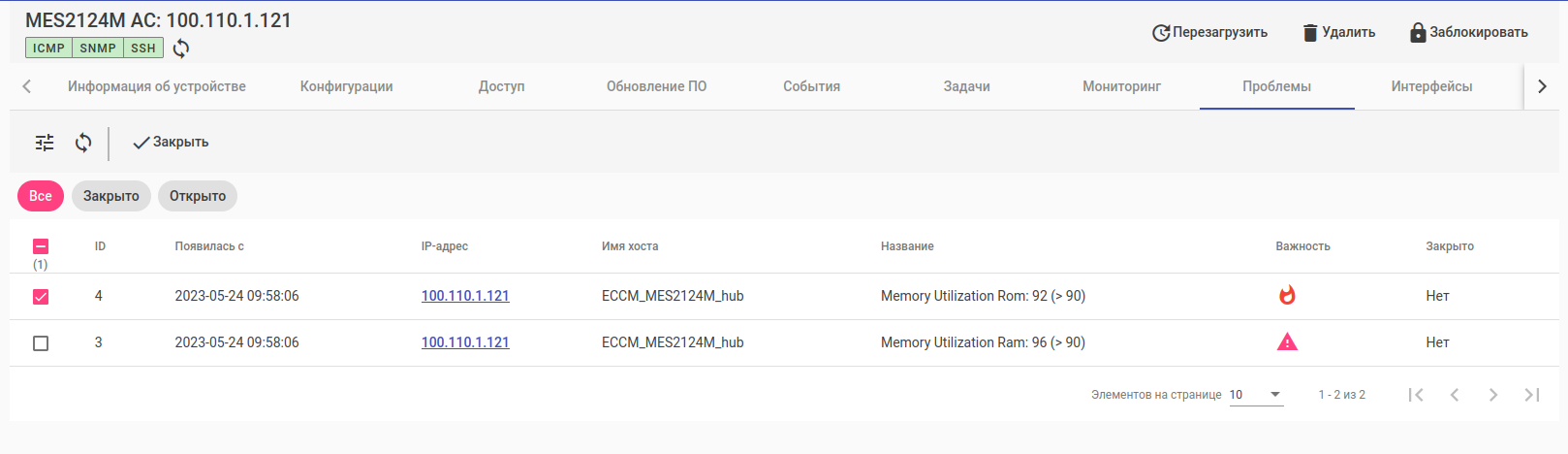Toggle the select-all checkbox in table header

pos(41,246)
